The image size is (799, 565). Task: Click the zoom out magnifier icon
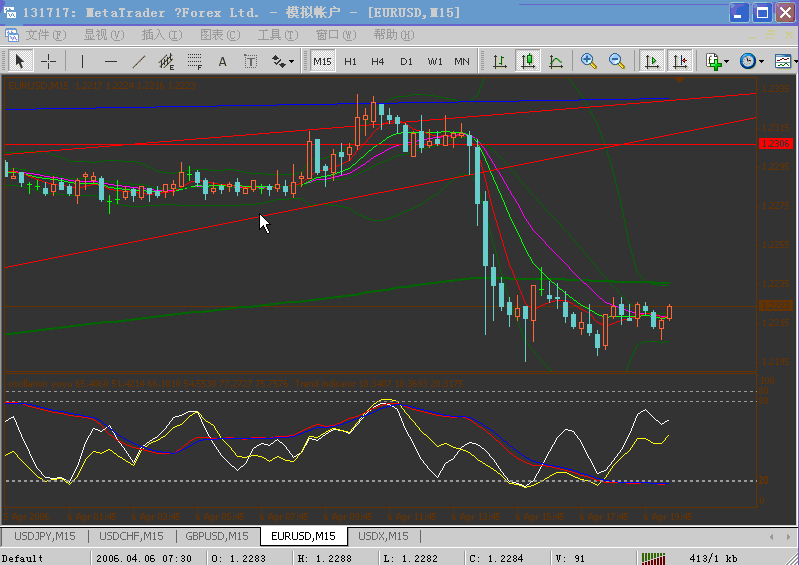(x=617, y=61)
